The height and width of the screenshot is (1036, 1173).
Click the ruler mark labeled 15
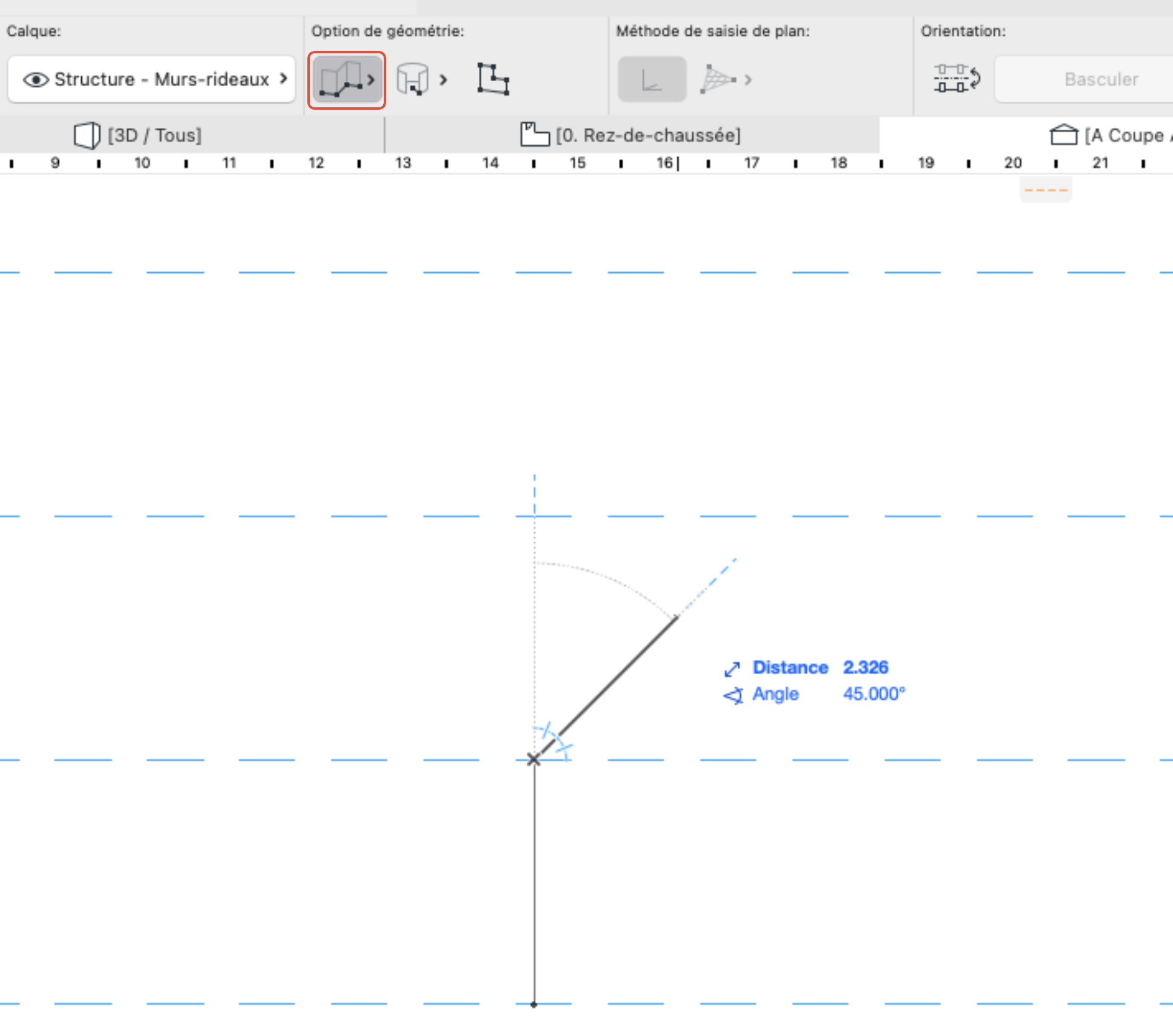[577, 162]
